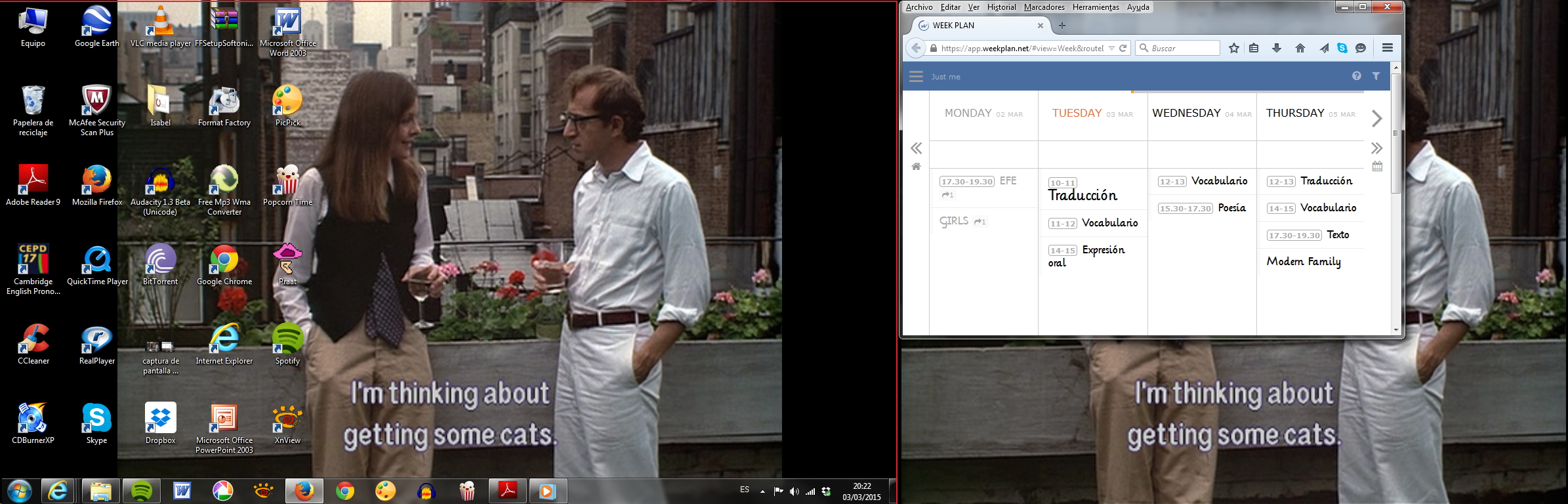Image resolution: width=1568 pixels, height=504 pixels.
Task: Open Audacity 1.3 Beta desktop shortcut
Action: tap(160, 191)
